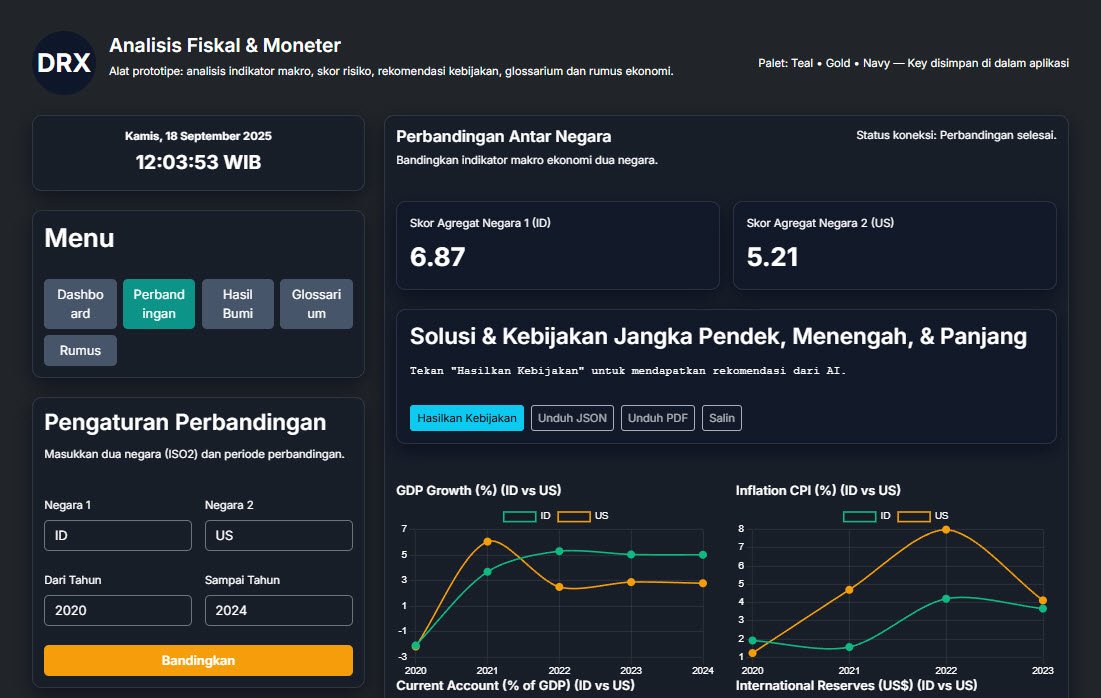The image size is (1101, 698).
Task: Click the GDP Growth (%) chart title
Action: tap(479, 490)
